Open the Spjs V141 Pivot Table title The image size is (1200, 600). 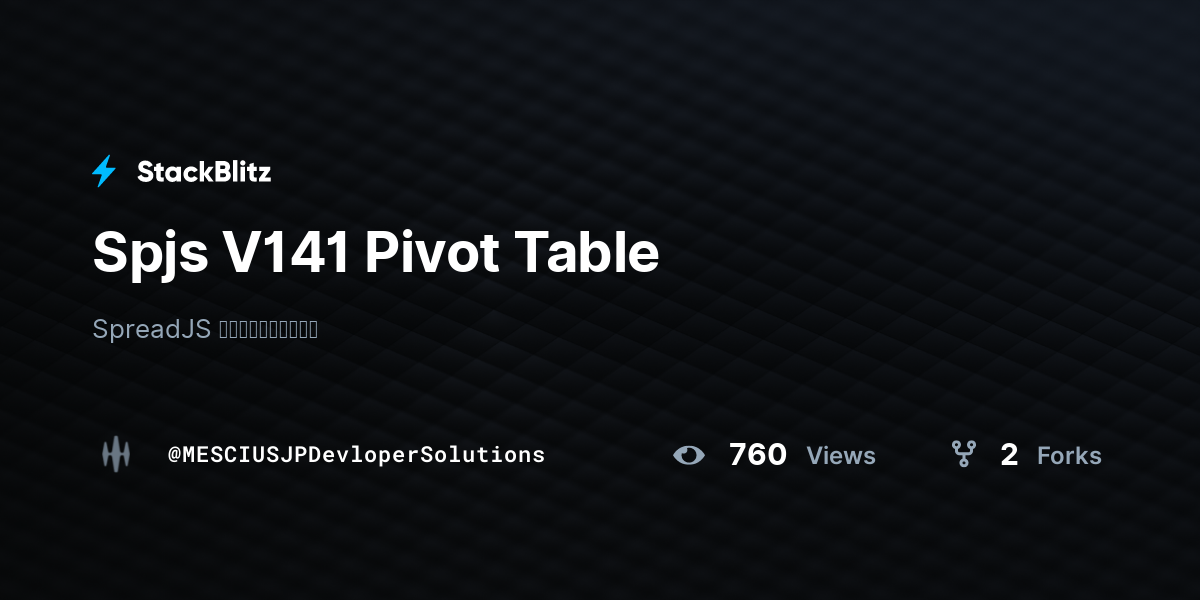pos(376,253)
